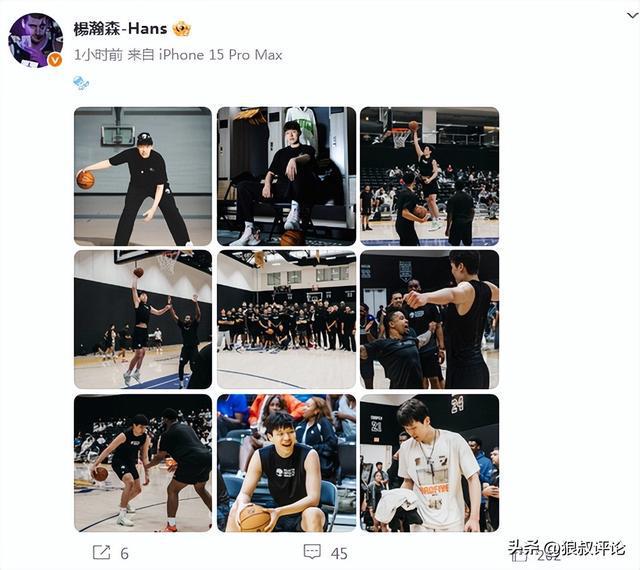
Task: Open the photo of dunk at the arena hoop
Action: point(430,176)
